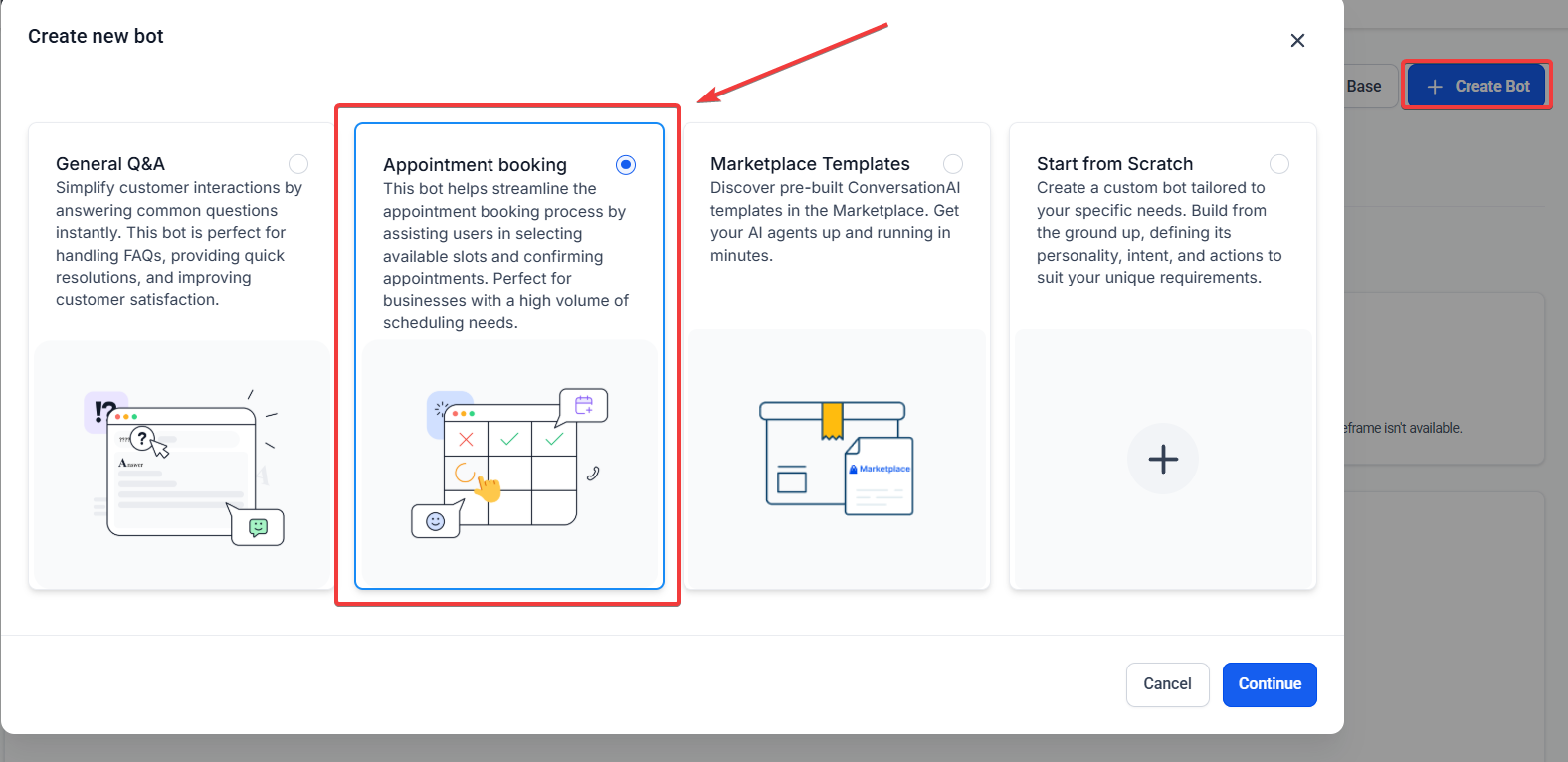Choose the Marketplace Templates radio option
Screen dimensions: 1568x762
pyautogui.click(x=953, y=164)
